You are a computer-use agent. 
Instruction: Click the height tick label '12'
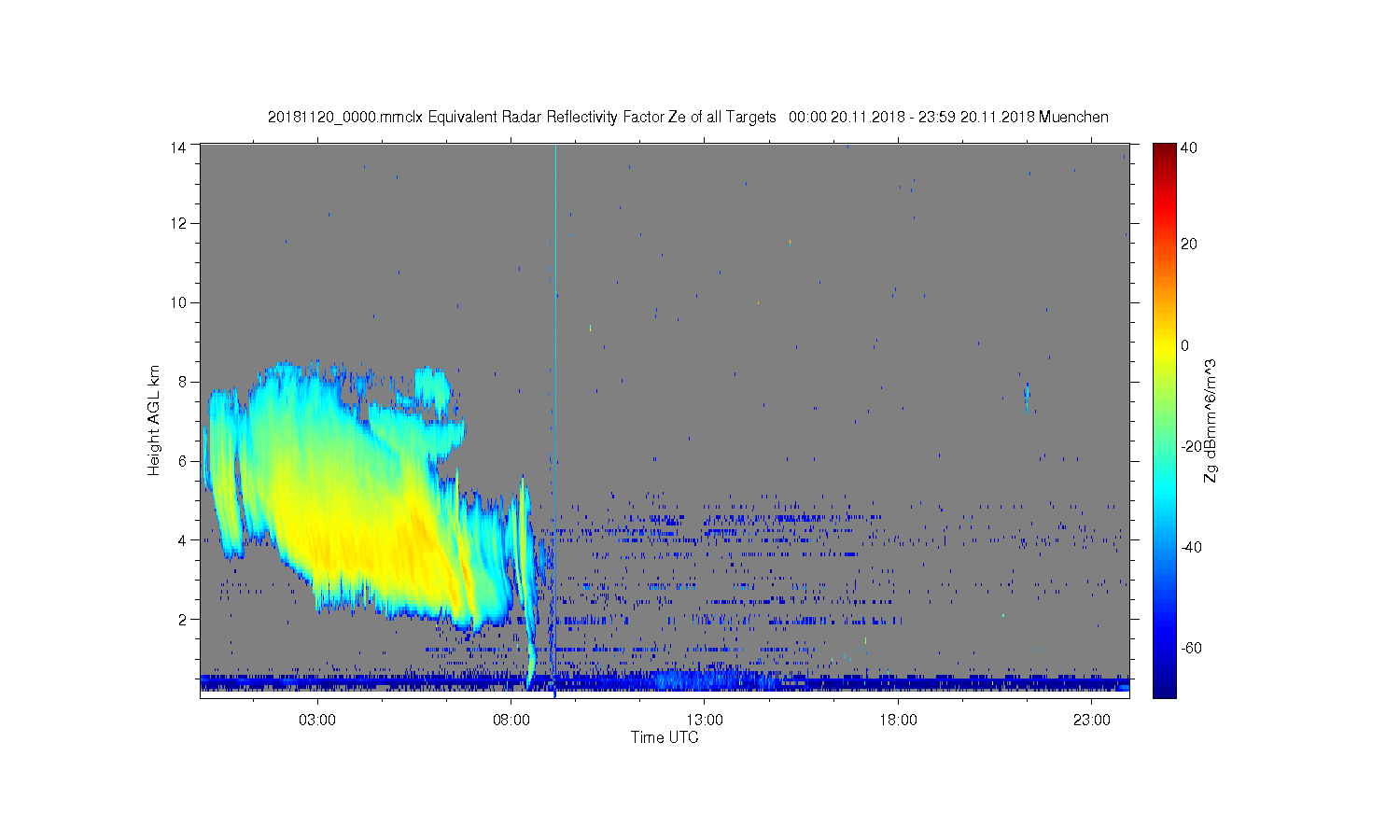pos(179,223)
